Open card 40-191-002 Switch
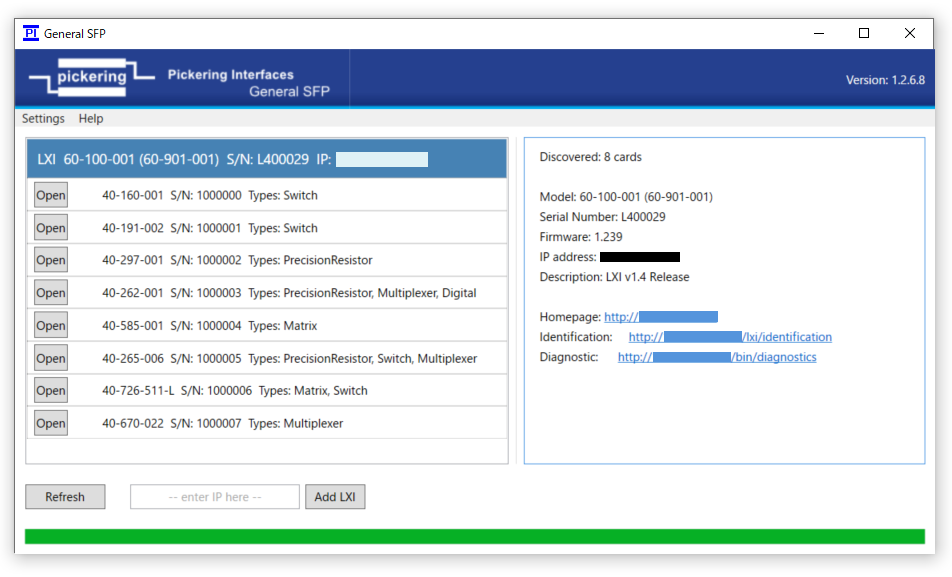This screenshot has height=577, width=952. point(50,228)
